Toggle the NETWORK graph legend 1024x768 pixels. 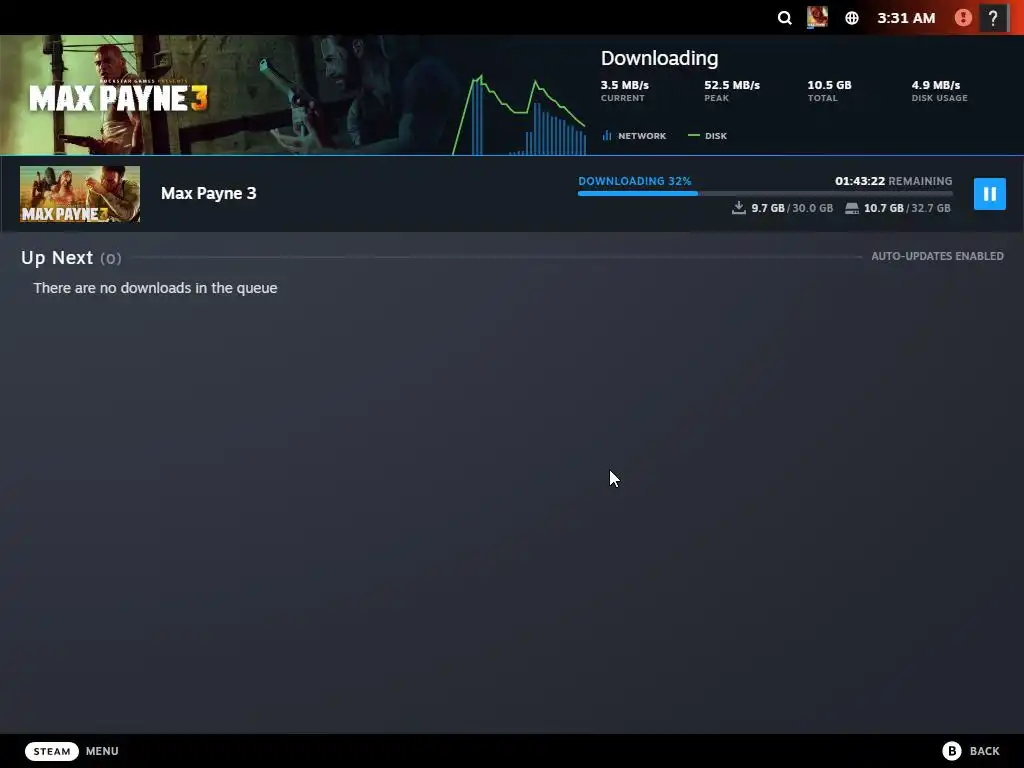point(634,136)
